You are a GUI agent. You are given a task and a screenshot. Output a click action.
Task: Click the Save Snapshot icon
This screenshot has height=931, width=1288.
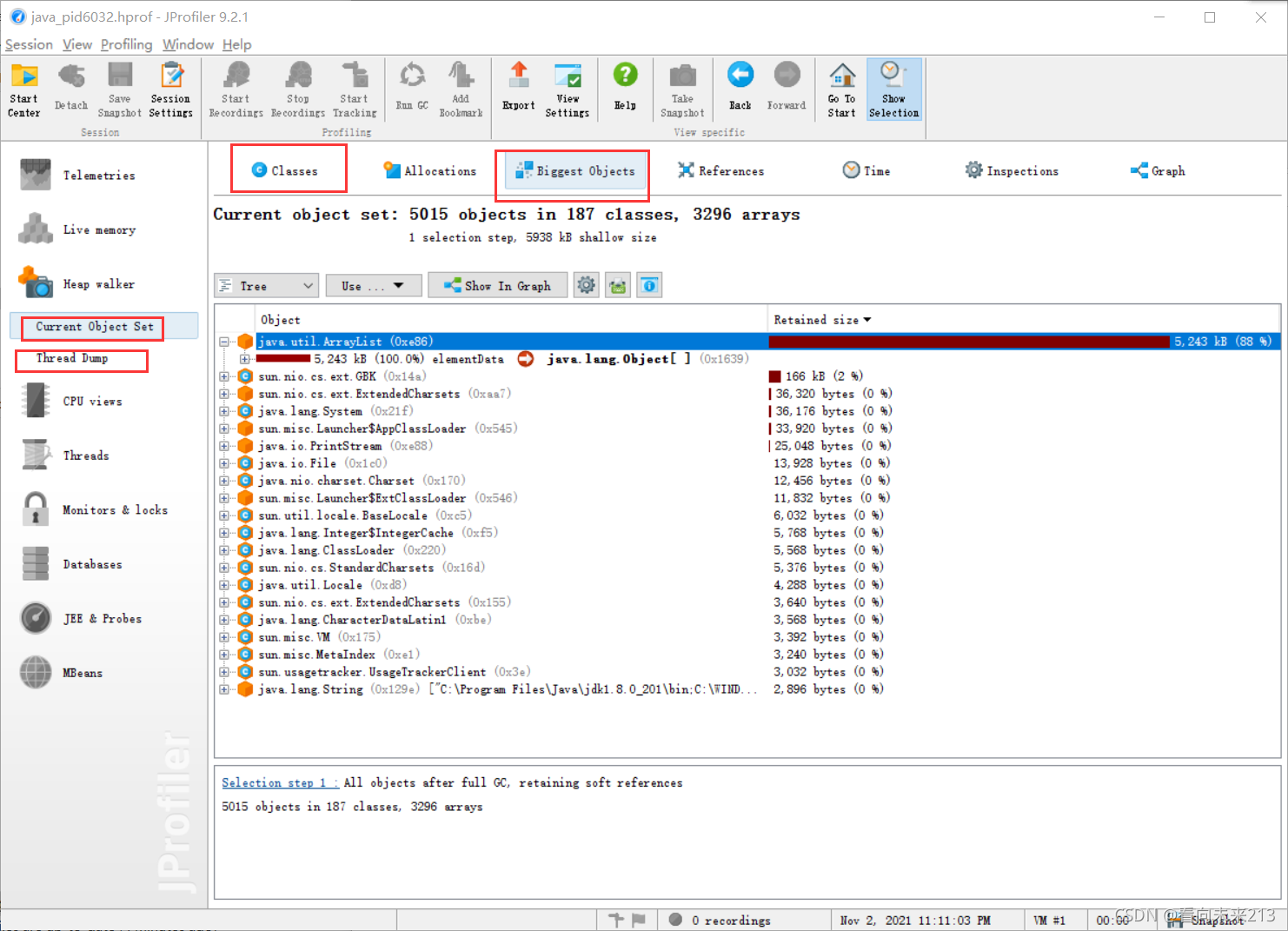120,90
